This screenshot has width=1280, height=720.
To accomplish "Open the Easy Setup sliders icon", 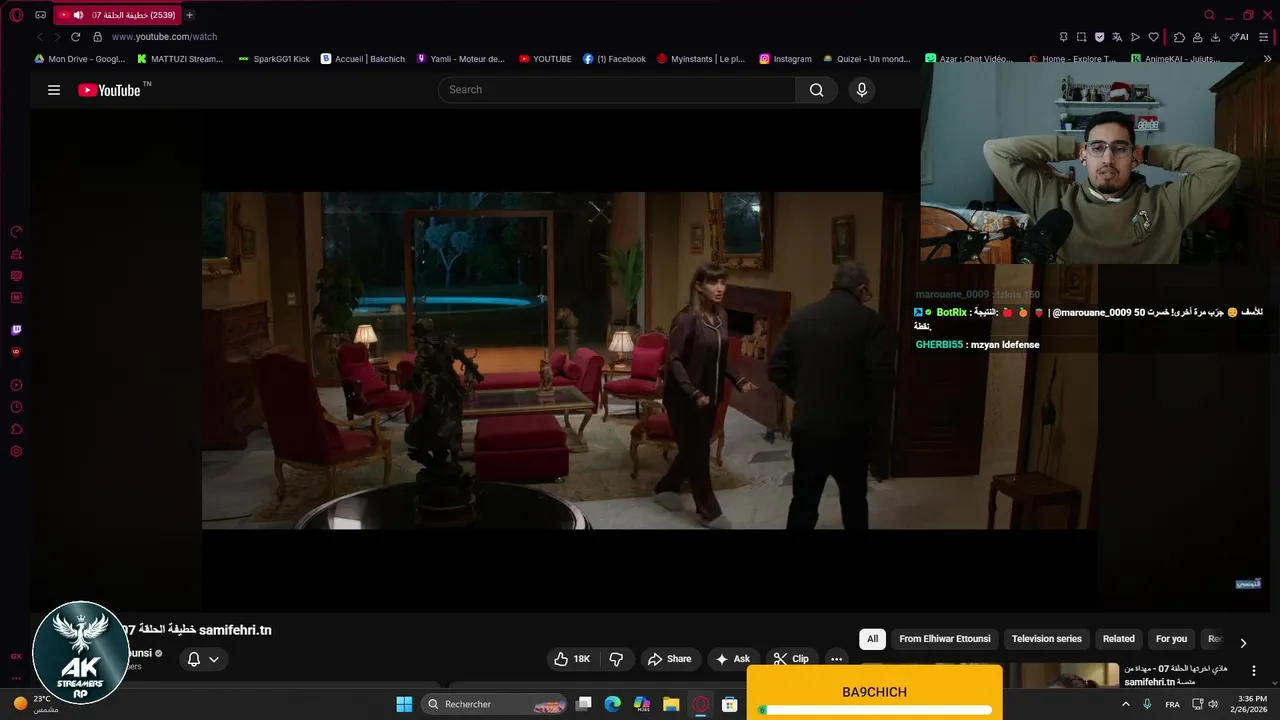I will (1265, 37).
